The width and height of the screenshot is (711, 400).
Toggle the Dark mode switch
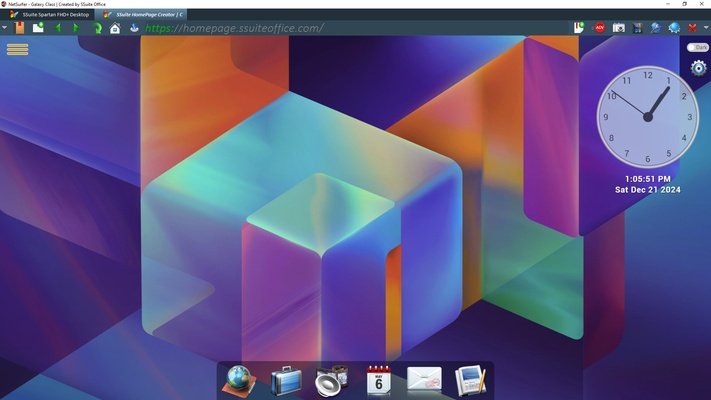697,47
